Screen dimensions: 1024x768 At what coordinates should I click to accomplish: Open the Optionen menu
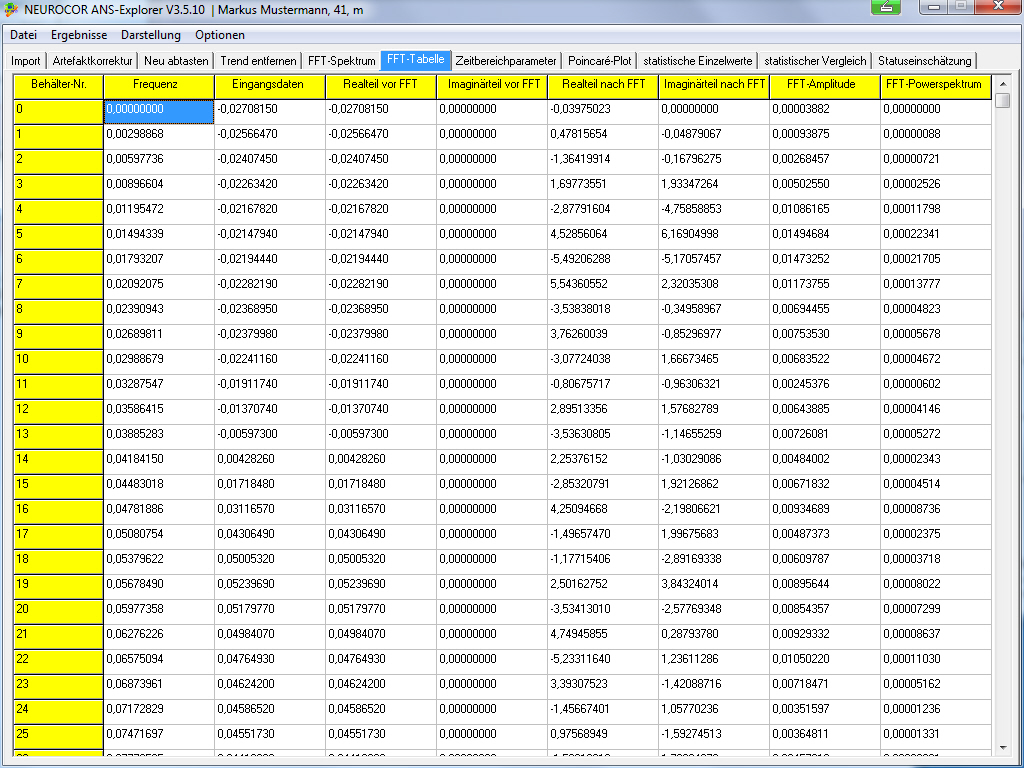click(220, 35)
